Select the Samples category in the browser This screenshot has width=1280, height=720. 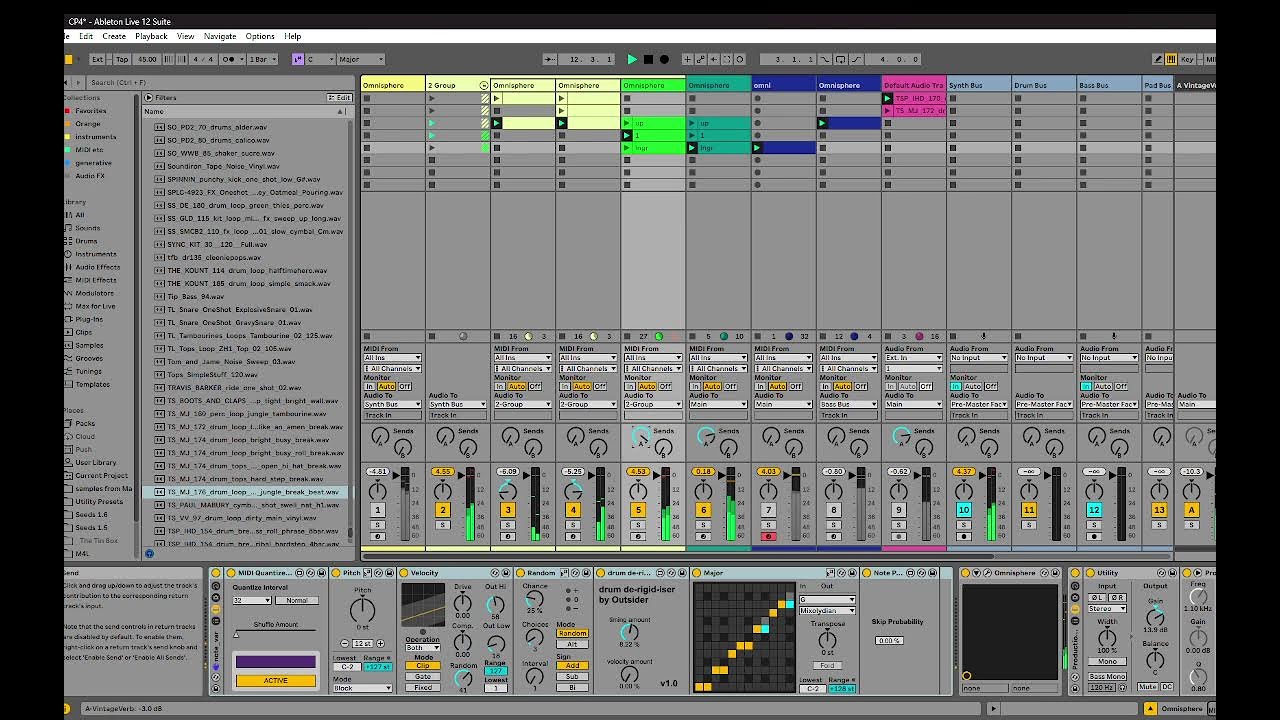tap(89, 345)
